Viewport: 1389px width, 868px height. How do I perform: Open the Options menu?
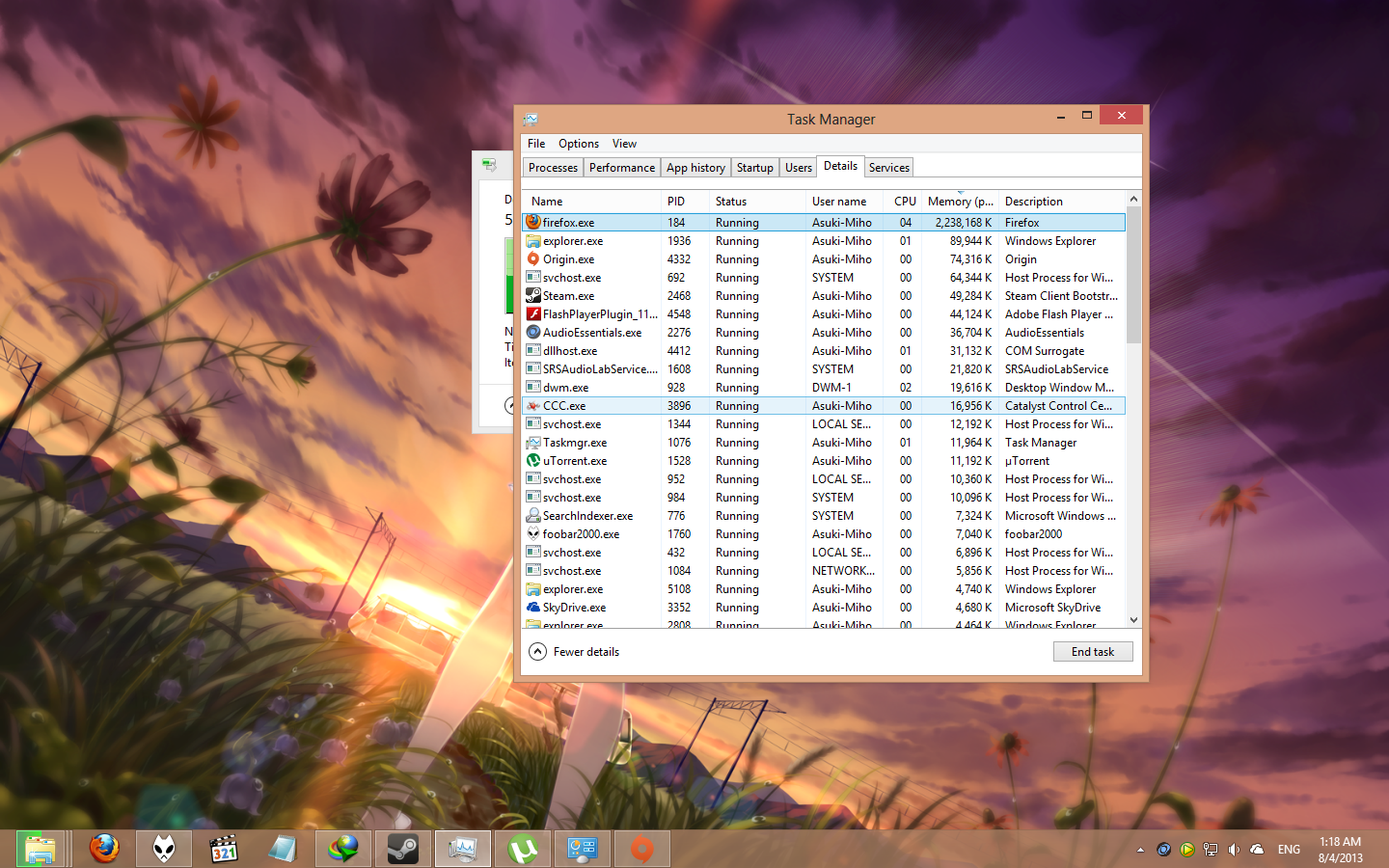tap(579, 144)
